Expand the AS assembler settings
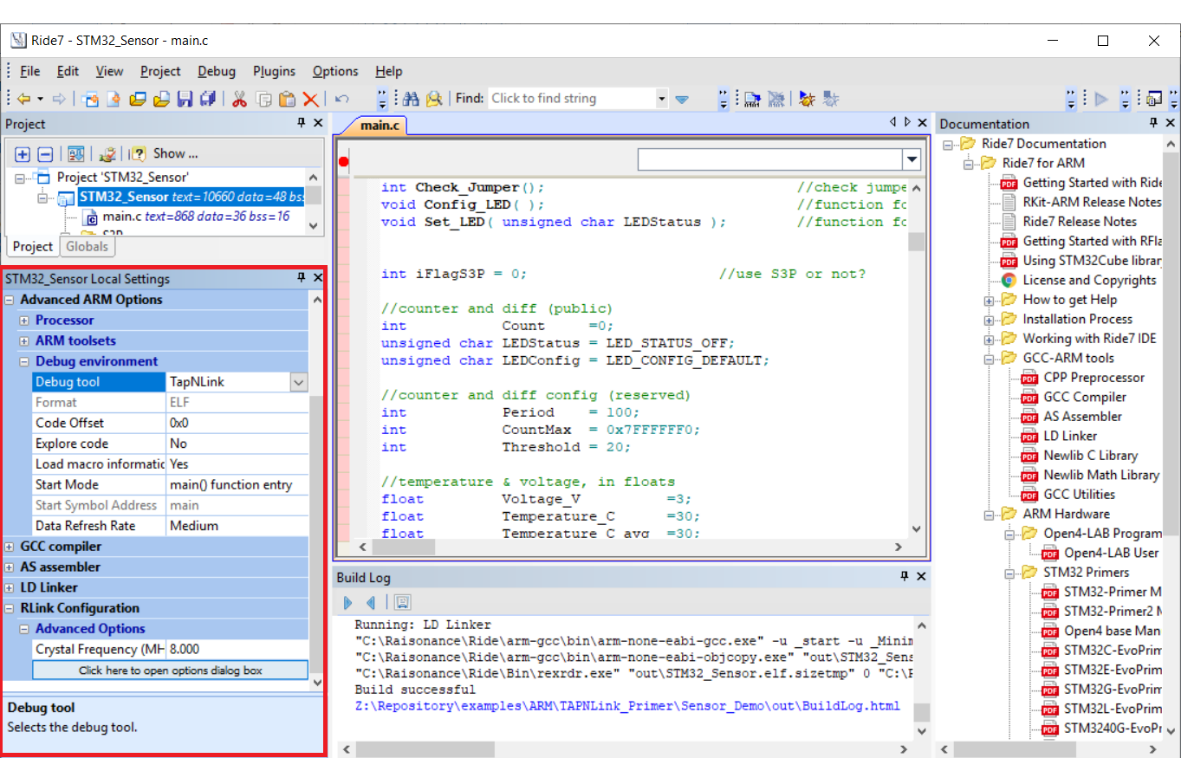Viewport: 1181px width, 758px height. [9, 567]
